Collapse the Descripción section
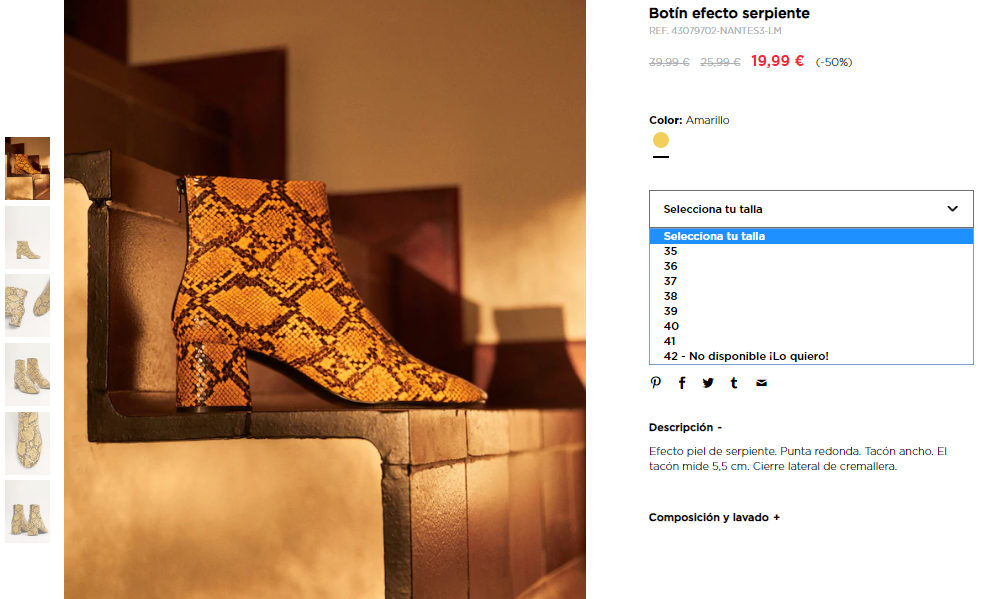Viewport: 989px width, 599px height. (x=685, y=427)
